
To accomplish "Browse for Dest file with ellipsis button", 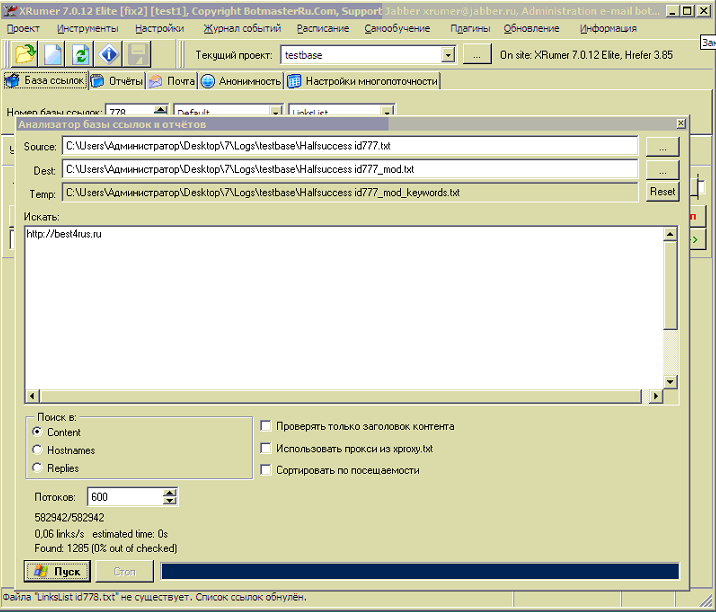I will tap(662, 170).
